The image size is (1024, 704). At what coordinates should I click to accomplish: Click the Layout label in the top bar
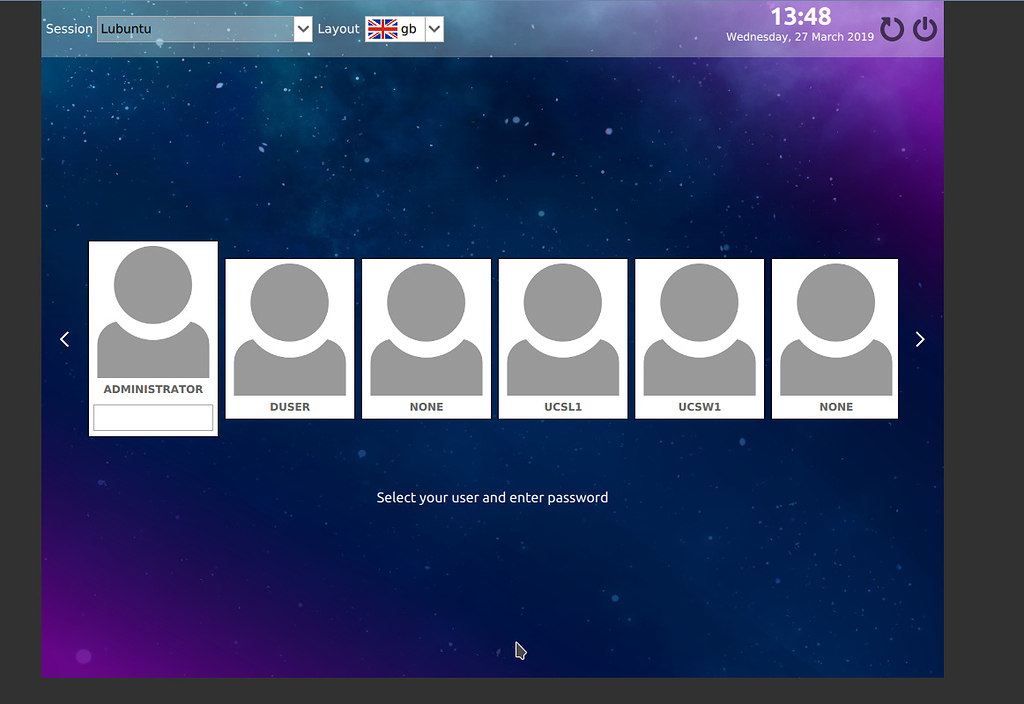pyautogui.click(x=338, y=28)
